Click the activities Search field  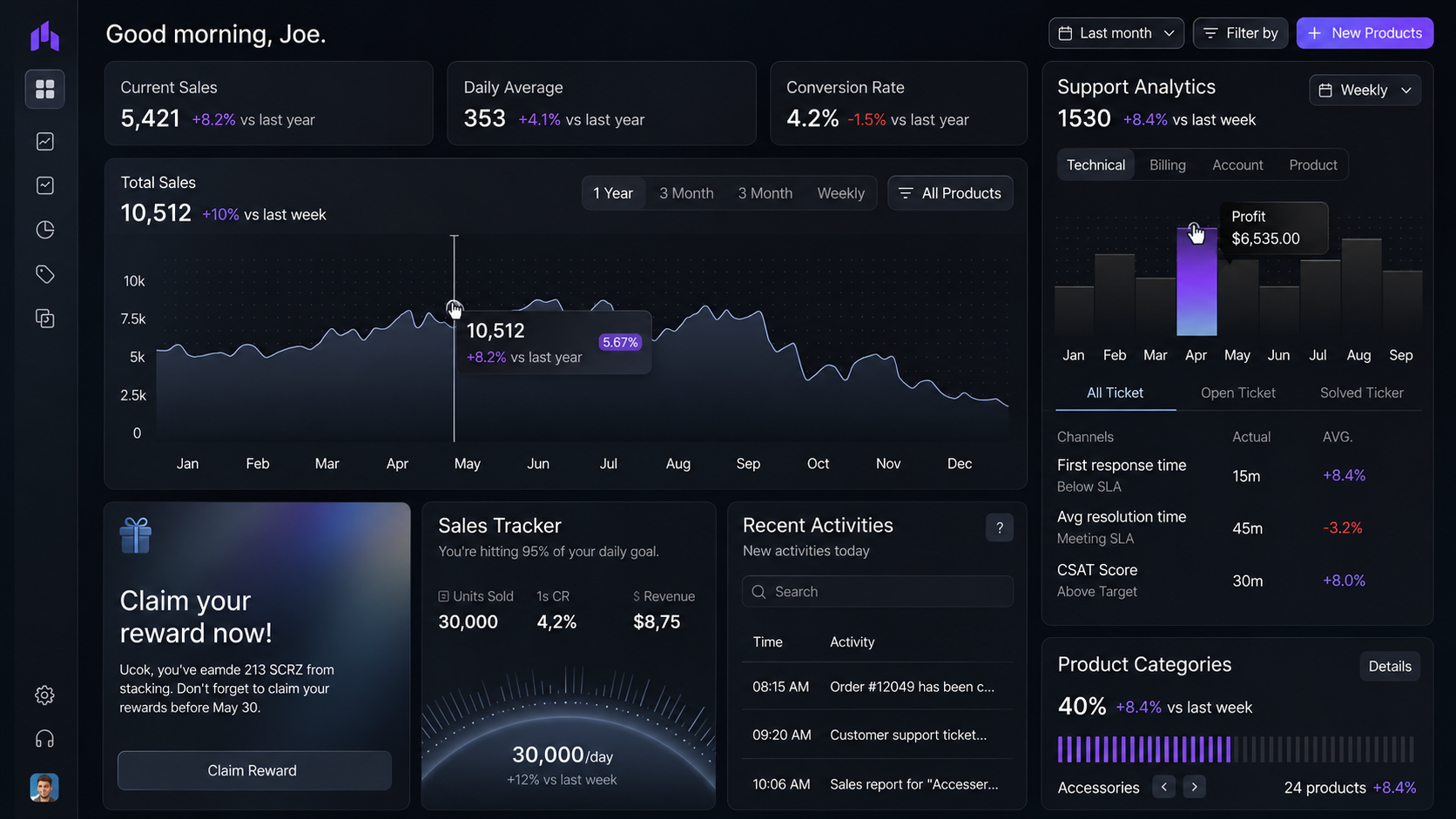pyautogui.click(x=878, y=592)
